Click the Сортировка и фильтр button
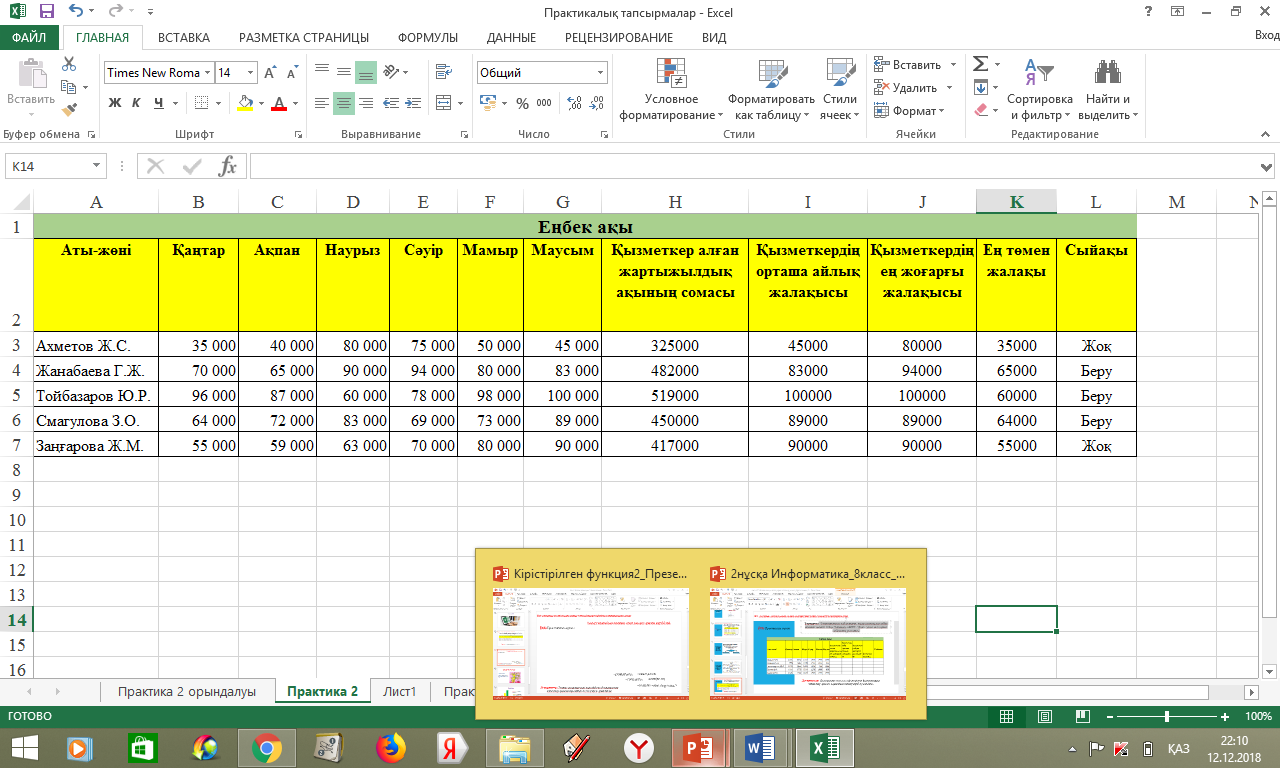 click(x=1039, y=90)
